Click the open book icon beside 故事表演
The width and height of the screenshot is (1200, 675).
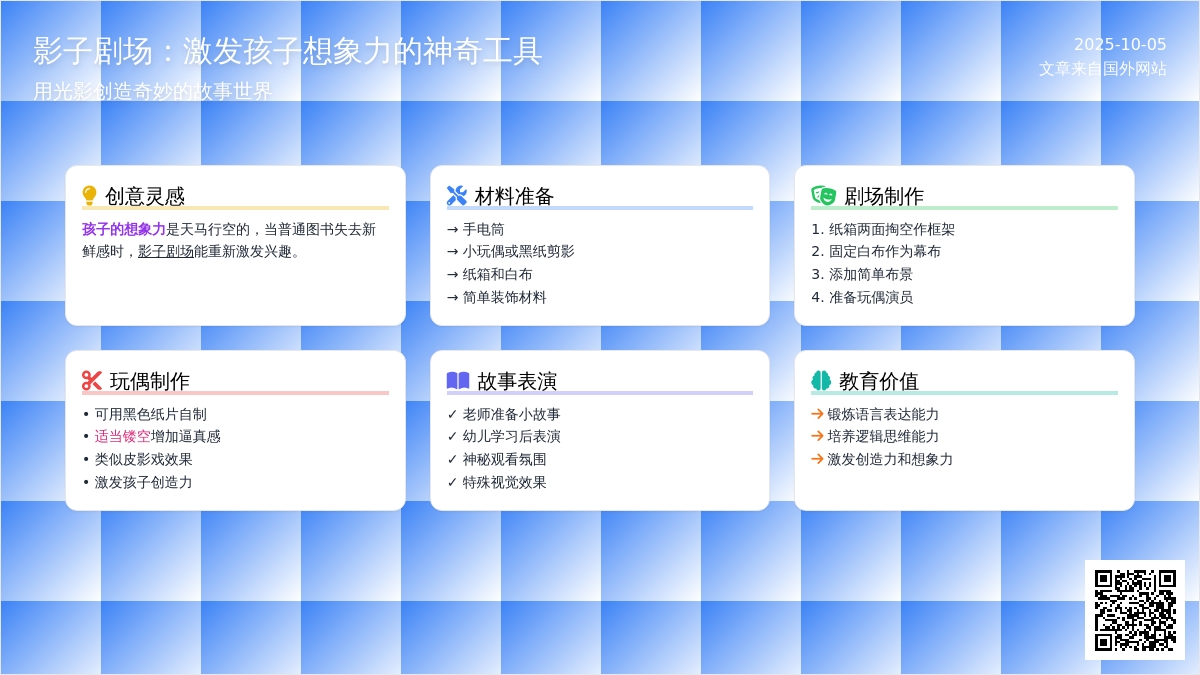tap(458, 381)
